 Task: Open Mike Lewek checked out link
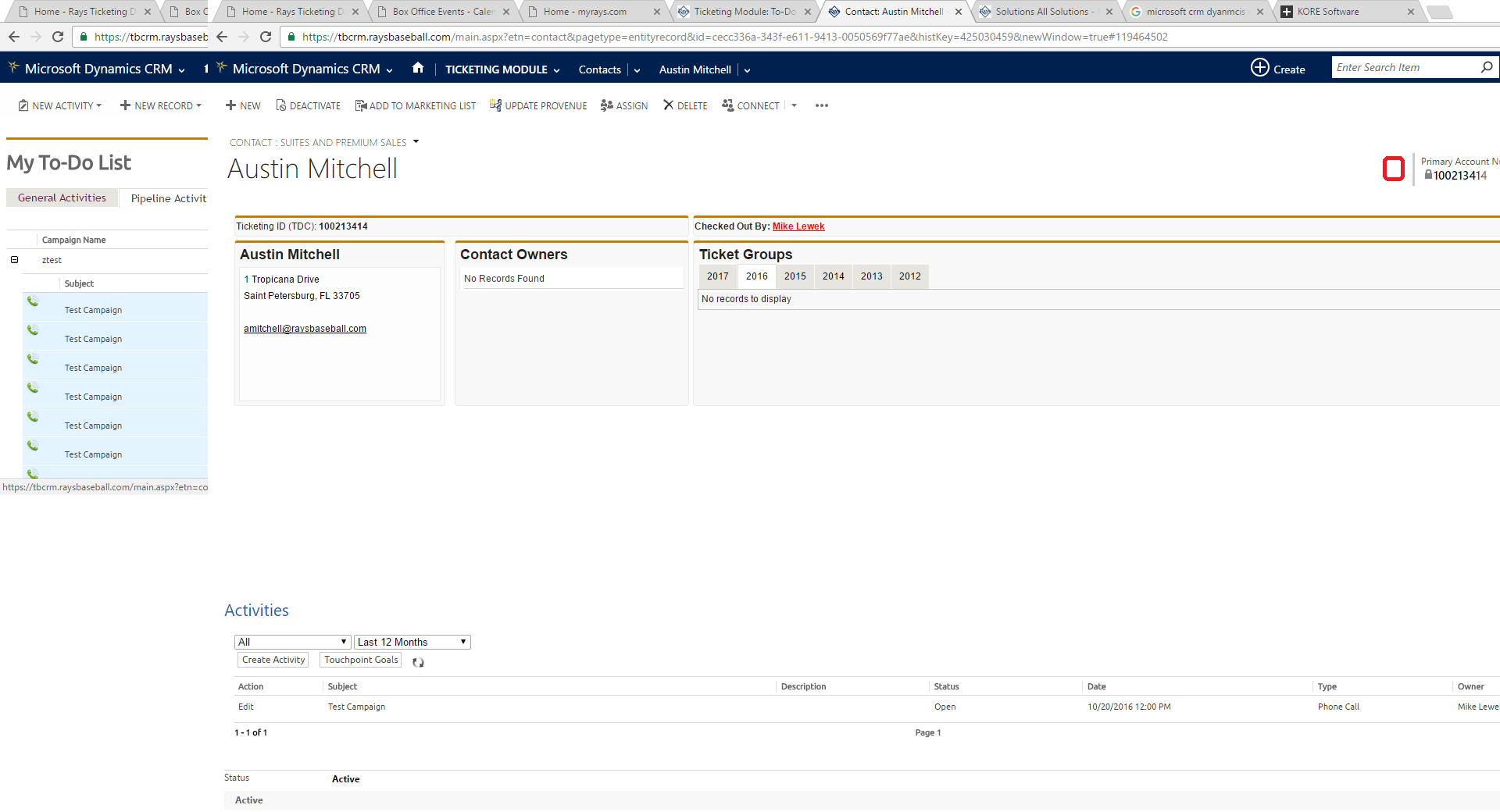798,226
